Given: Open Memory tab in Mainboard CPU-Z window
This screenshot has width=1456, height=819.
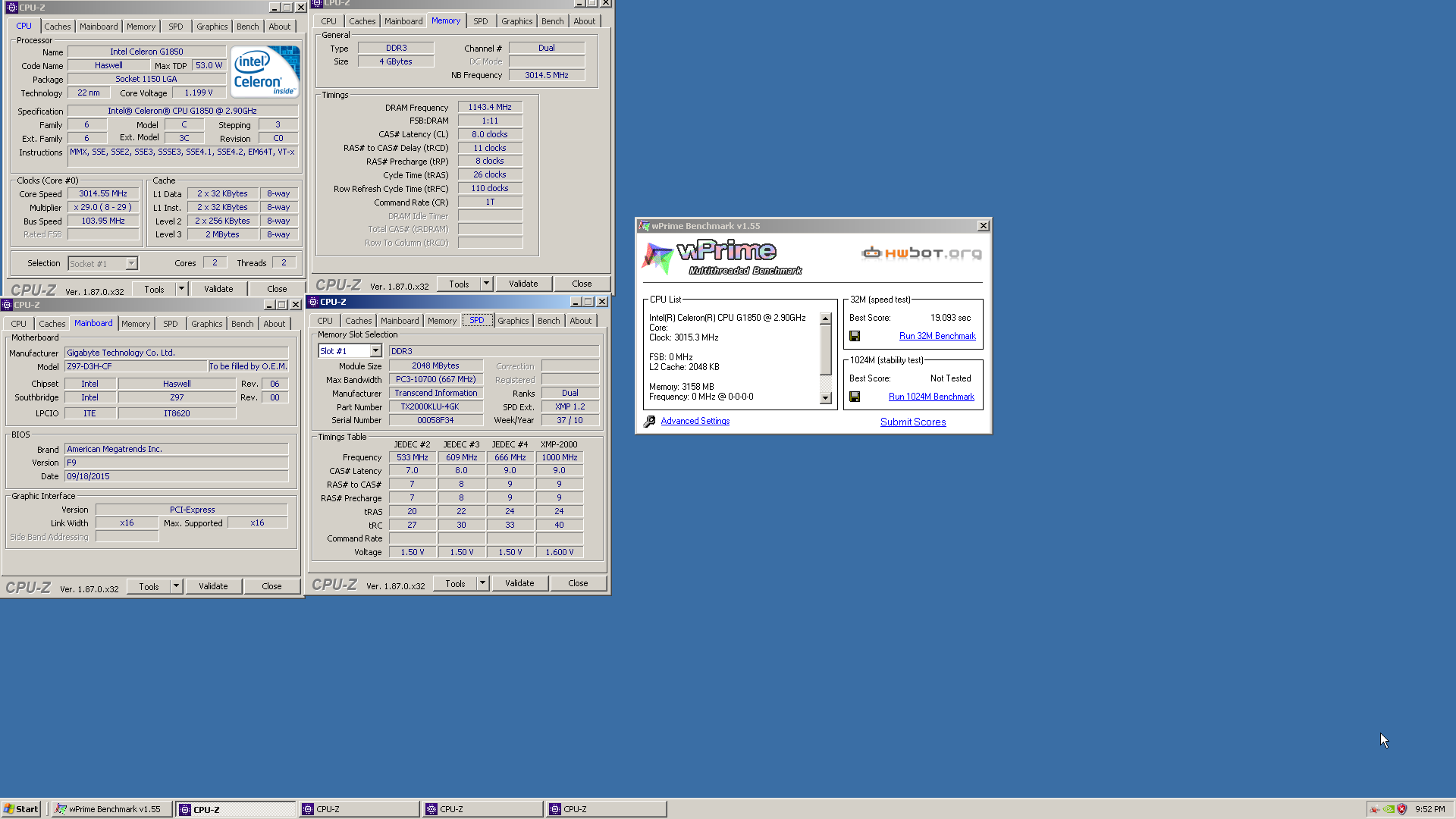Looking at the screenshot, I should pos(136,324).
